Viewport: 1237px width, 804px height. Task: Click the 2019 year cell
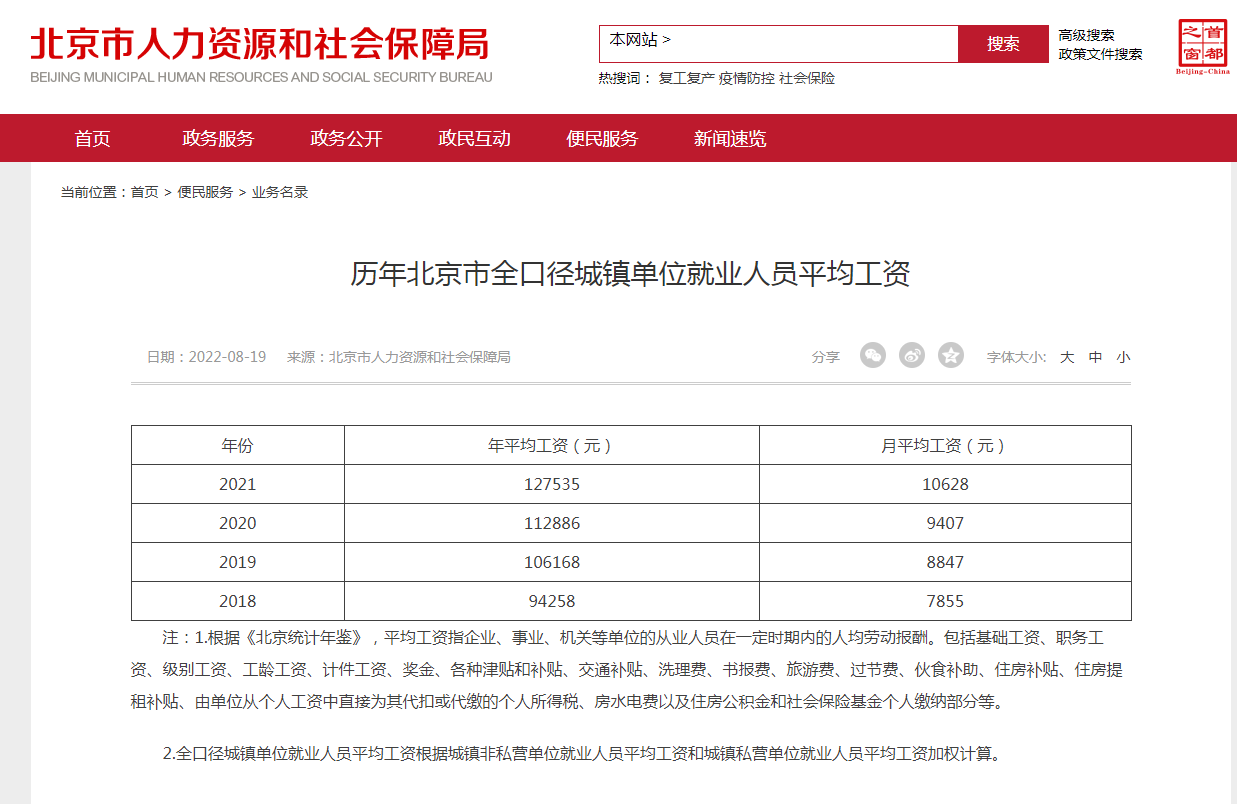237,562
